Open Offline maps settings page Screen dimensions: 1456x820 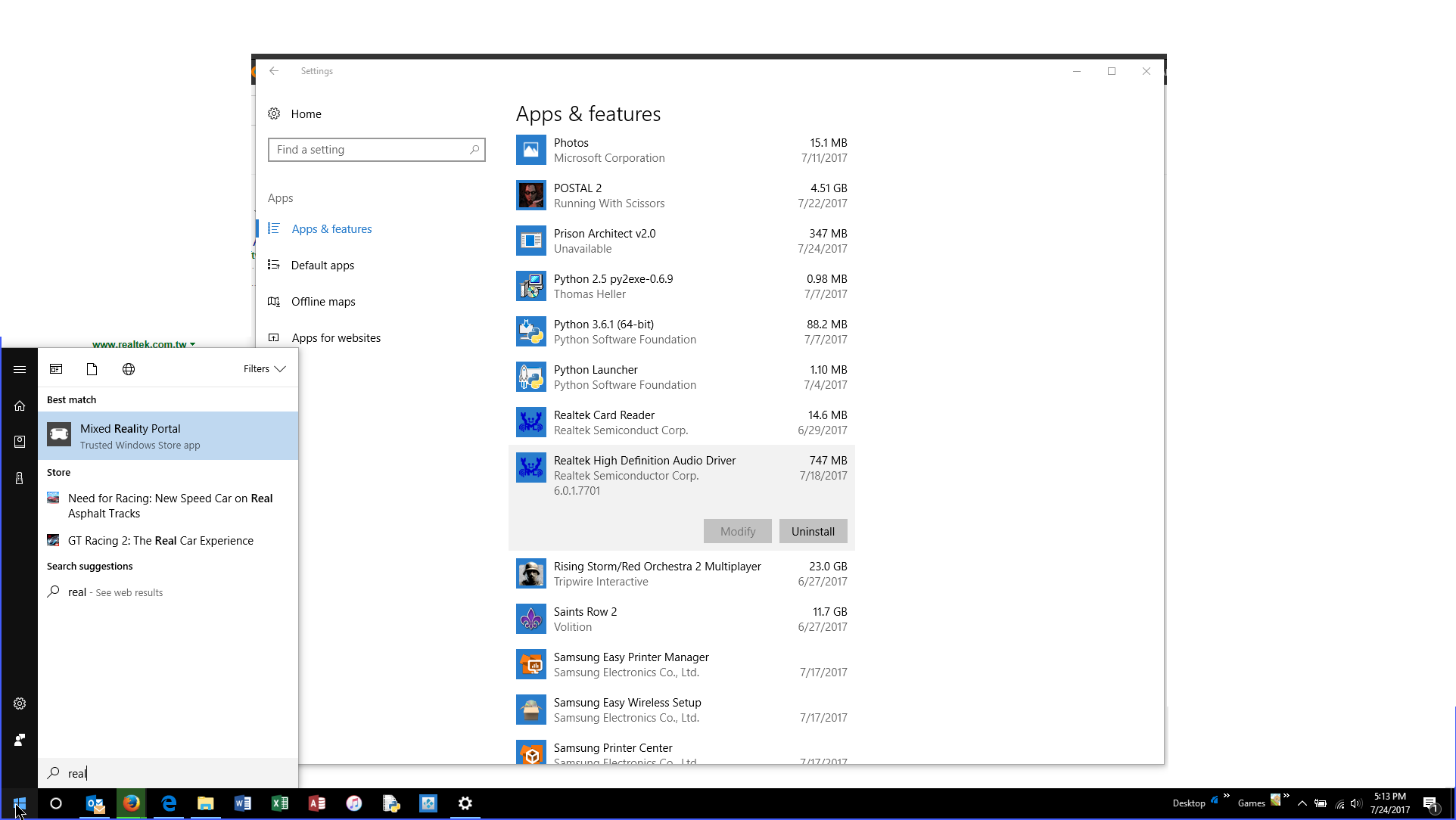[x=323, y=301]
